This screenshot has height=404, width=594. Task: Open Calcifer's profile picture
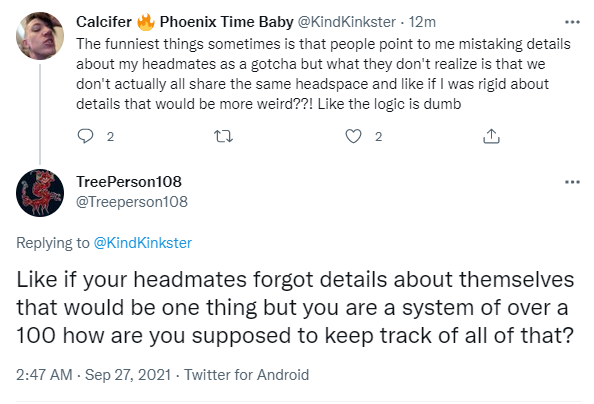coord(40,36)
